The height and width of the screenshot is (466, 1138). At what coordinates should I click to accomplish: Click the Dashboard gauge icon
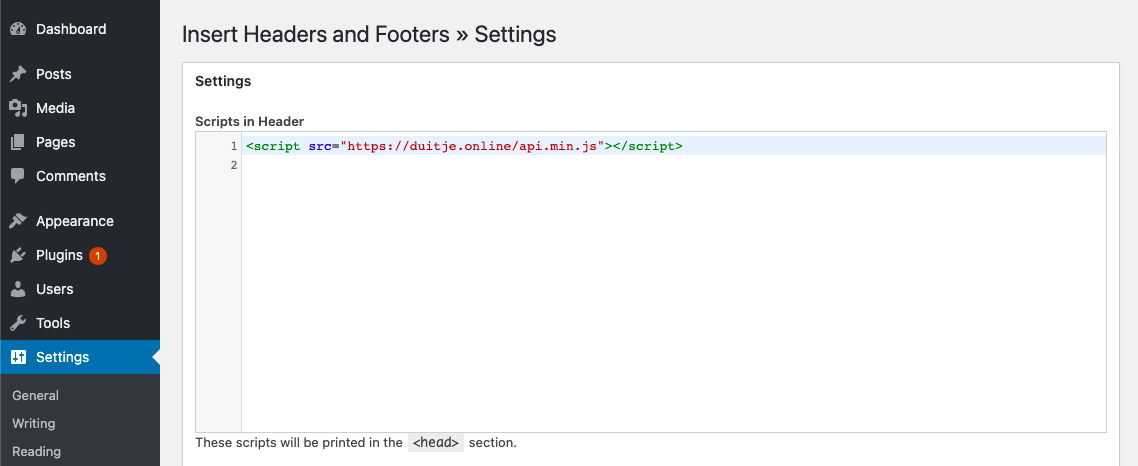tap(18, 30)
